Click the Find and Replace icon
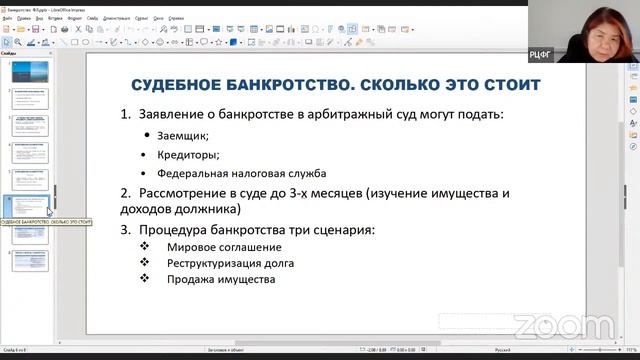The image size is (640, 360). coord(163,29)
